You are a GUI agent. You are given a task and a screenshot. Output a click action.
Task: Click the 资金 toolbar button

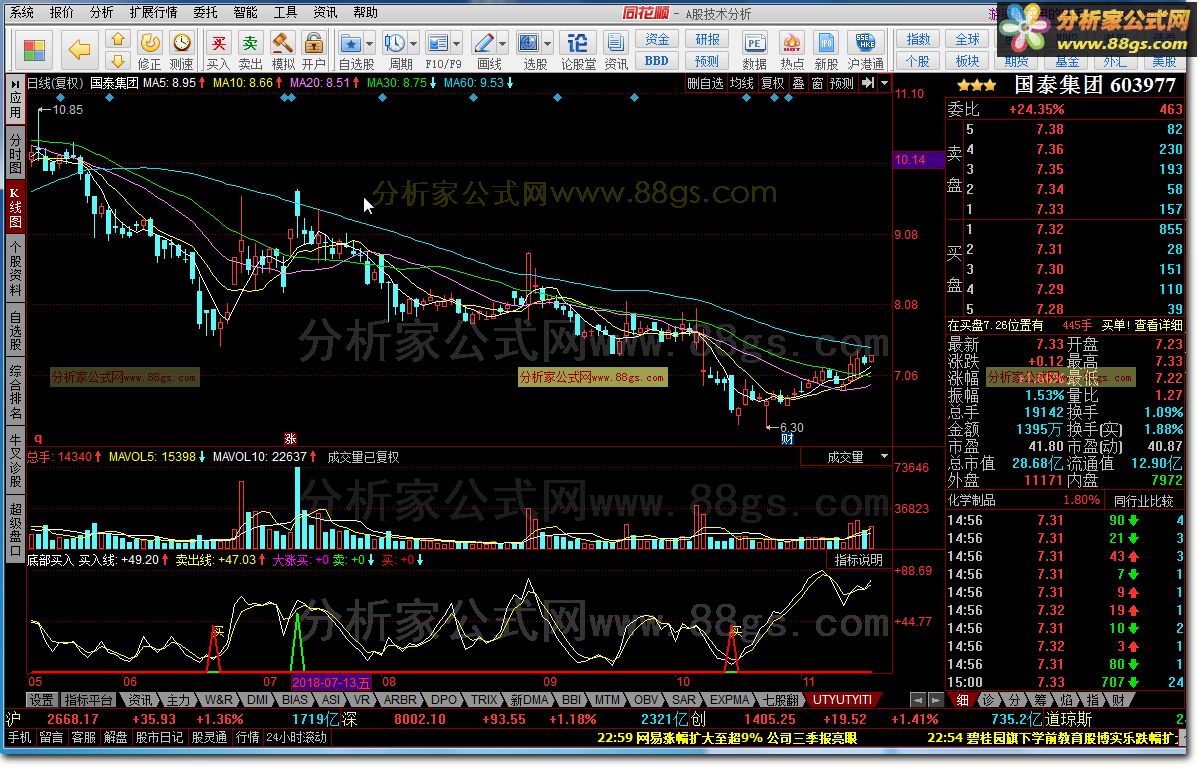tap(657, 39)
